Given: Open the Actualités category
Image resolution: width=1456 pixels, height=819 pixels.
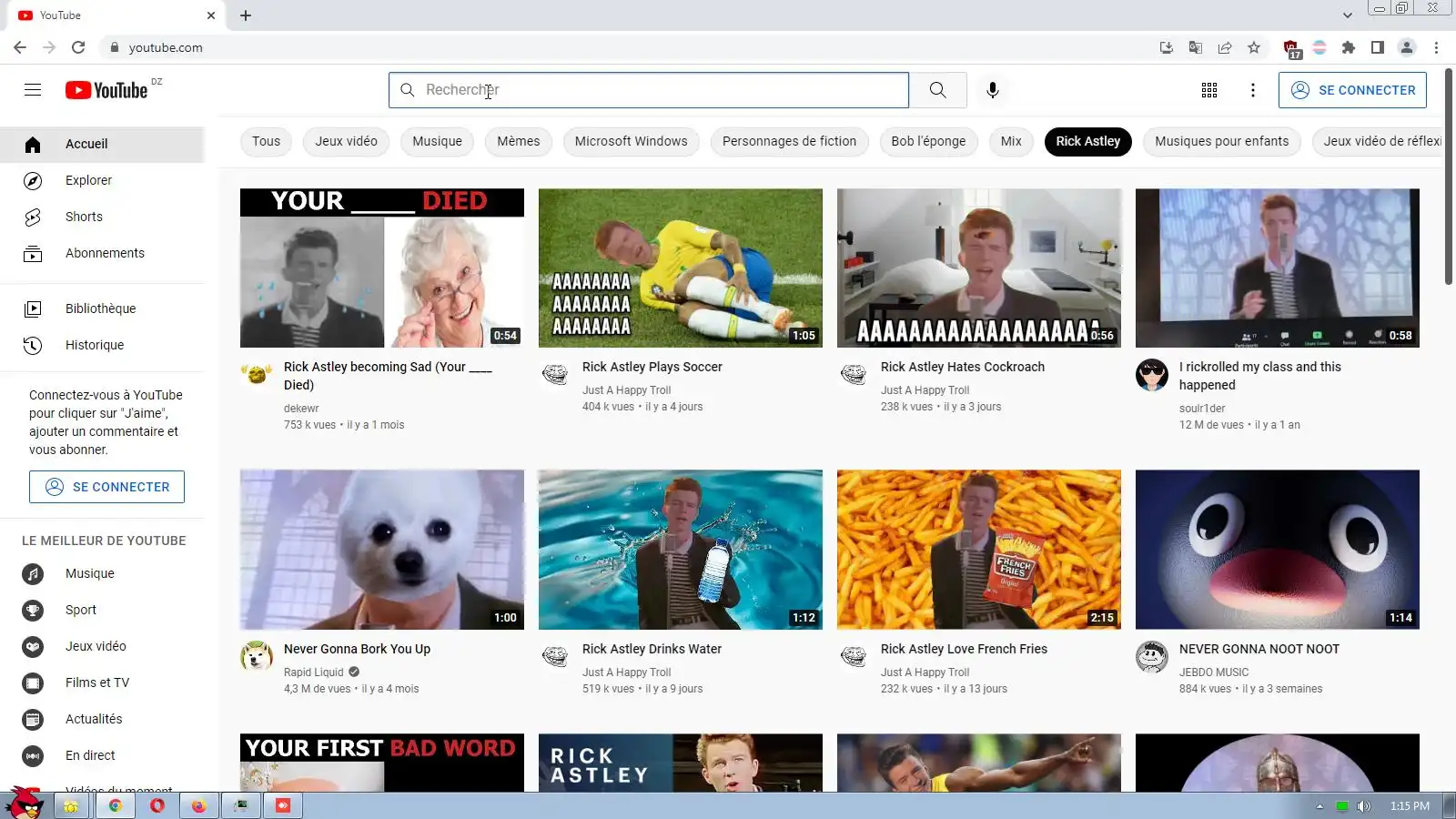Looking at the screenshot, I should pos(102,719).
